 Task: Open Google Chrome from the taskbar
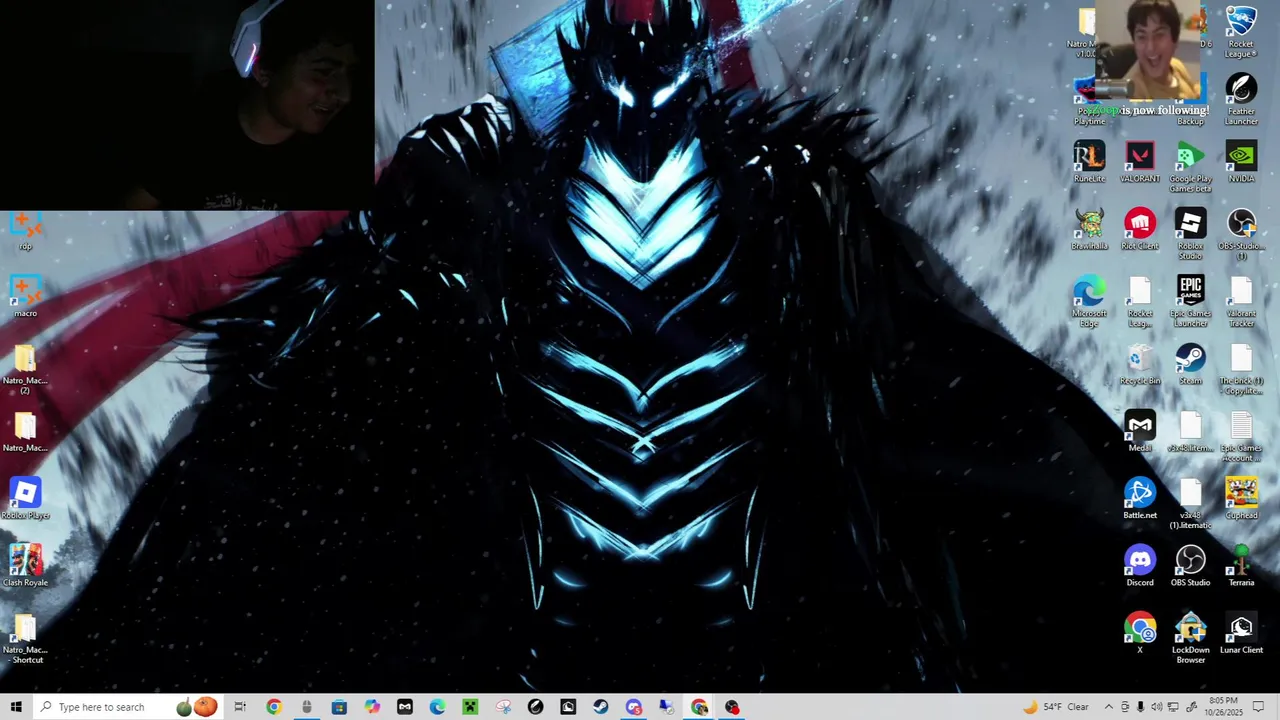click(x=273, y=707)
